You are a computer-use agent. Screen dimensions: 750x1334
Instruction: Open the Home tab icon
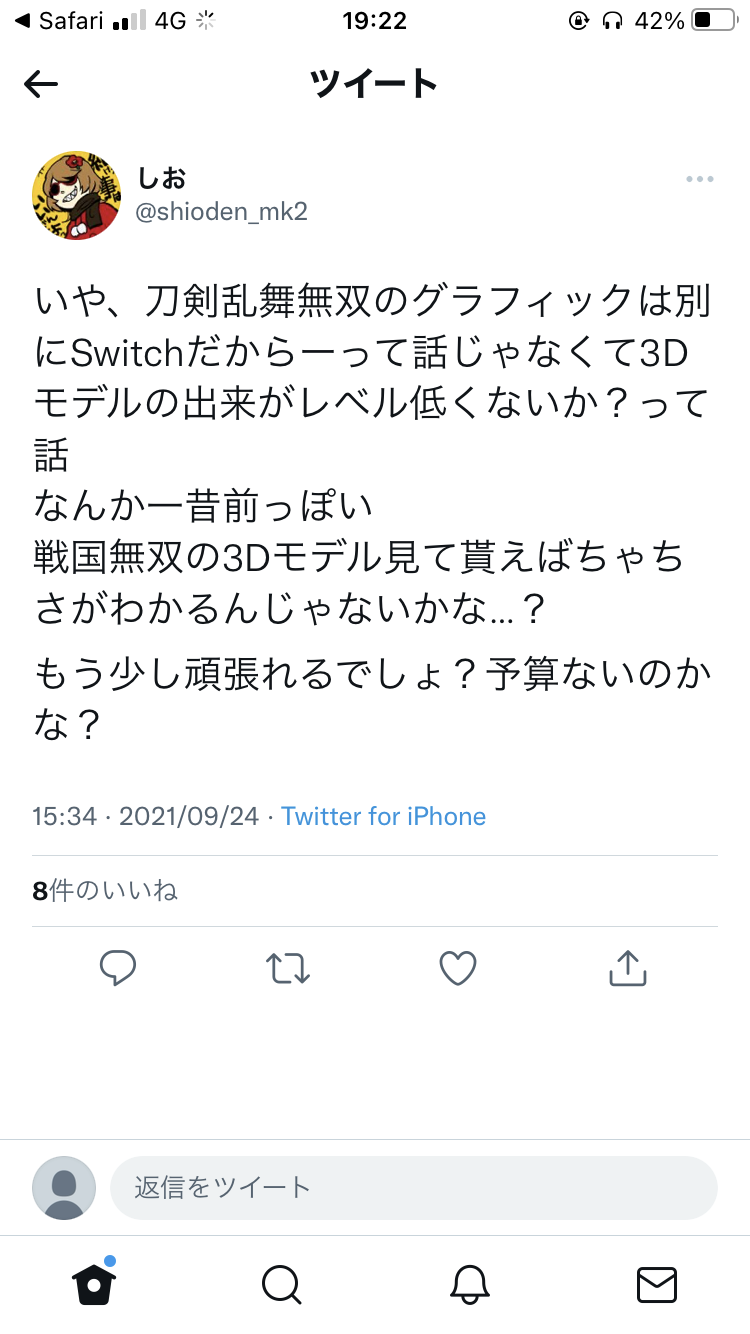(94, 1283)
